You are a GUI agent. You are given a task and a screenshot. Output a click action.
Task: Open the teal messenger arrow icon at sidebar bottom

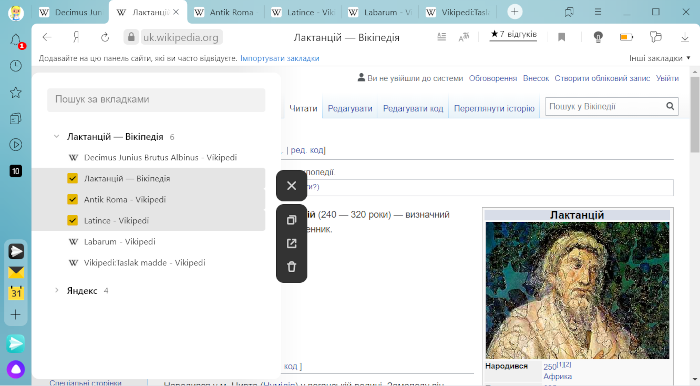(x=16, y=344)
